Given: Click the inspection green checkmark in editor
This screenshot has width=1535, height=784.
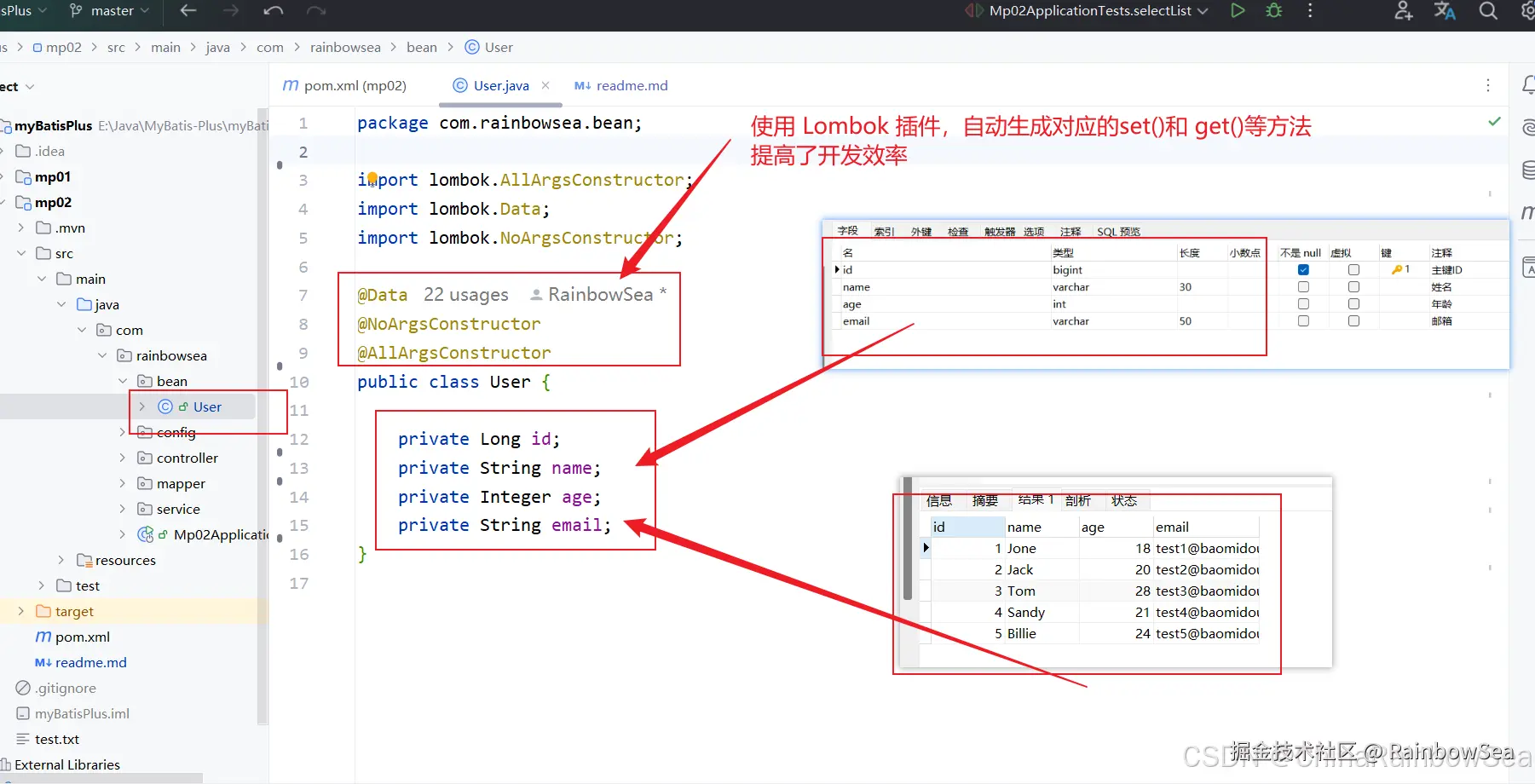Looking at the screenshot, I should 1494,122.
